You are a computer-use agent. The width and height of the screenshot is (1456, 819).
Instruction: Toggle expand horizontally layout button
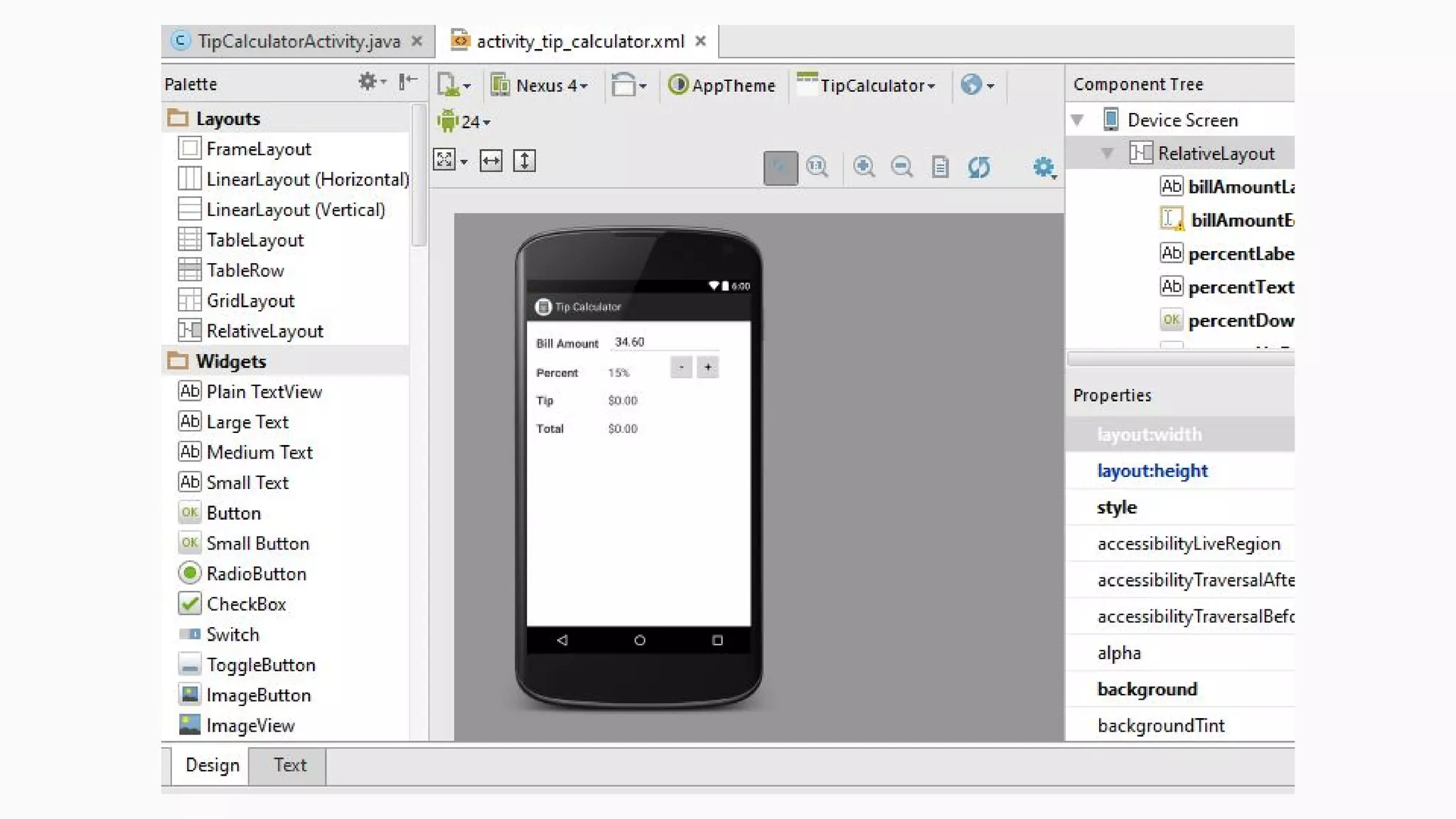click(491, 161)
